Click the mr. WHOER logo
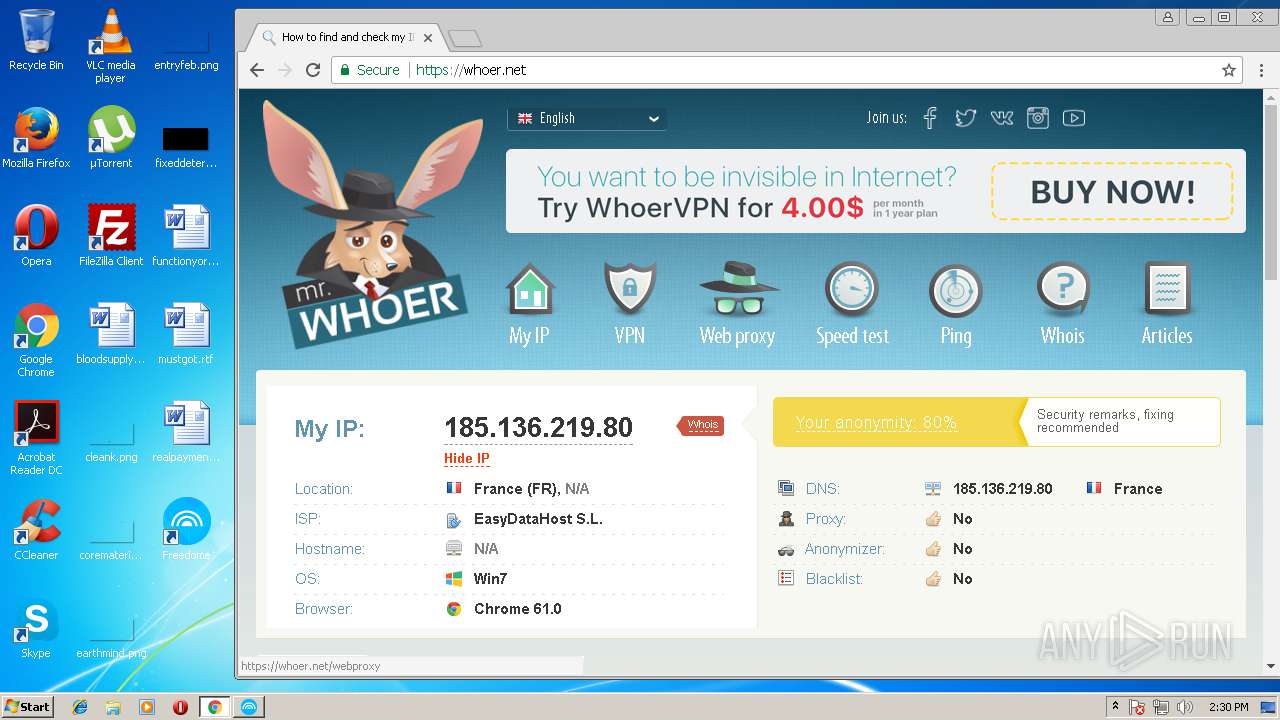The width and height of the screenshot is (1280, 720). pos(375,225)
